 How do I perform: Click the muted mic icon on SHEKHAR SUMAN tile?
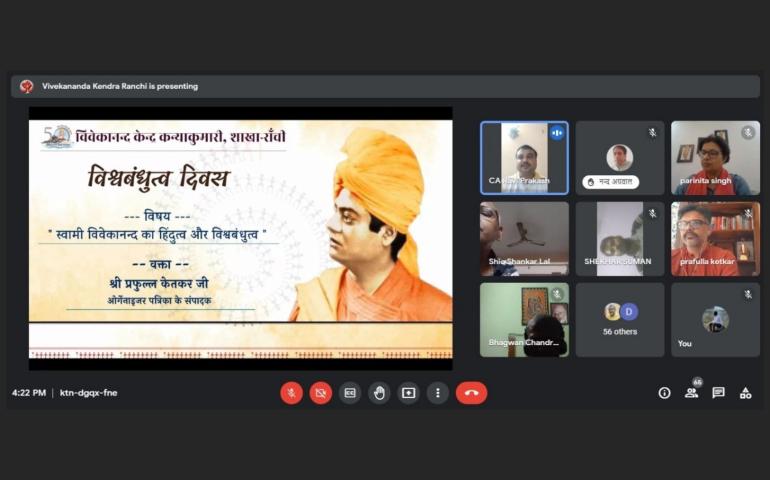(x=652, y=214)
